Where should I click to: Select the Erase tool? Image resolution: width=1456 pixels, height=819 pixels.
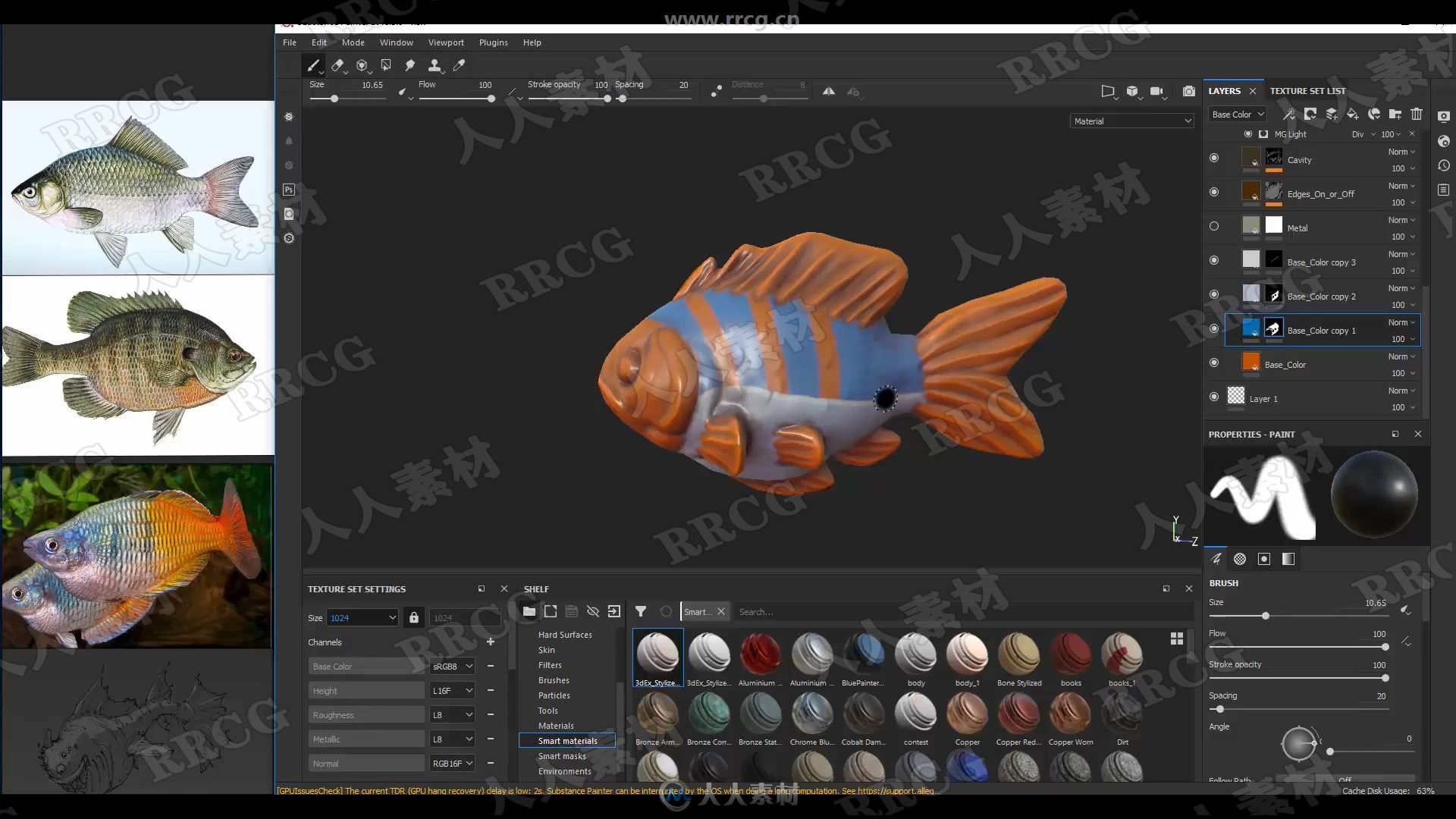click(x=337, y=65)
